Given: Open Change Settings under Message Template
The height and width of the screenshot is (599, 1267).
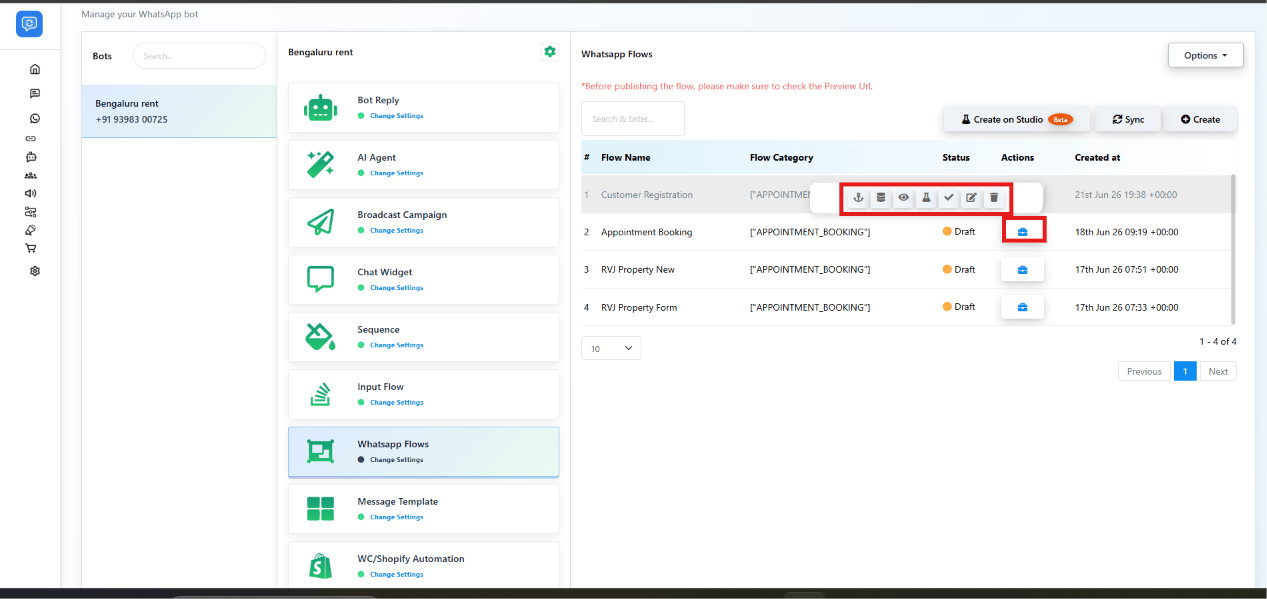Looking at the screenshot, I should point(396,517).
